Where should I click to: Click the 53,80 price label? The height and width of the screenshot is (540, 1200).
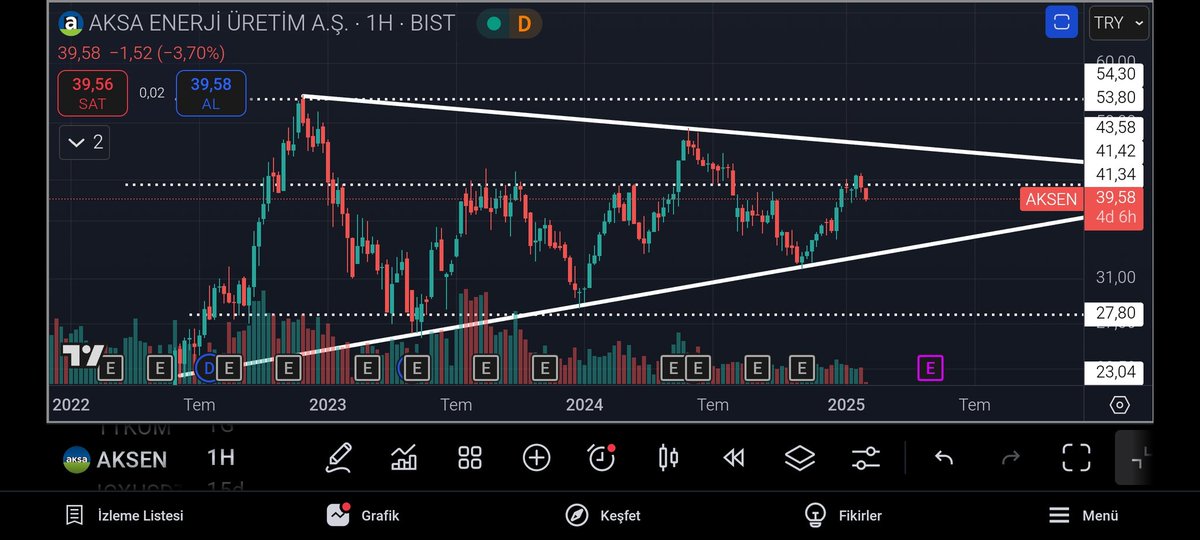pyautogui.click(x=1116, y=98)
